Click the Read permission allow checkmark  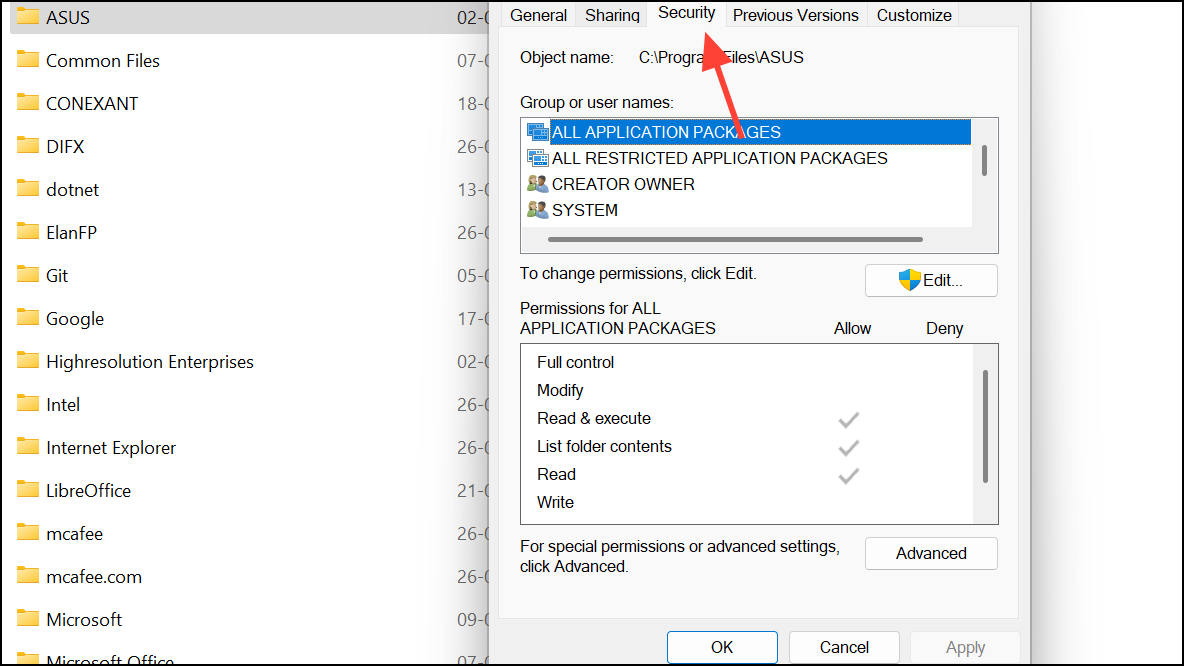point(849,476)
